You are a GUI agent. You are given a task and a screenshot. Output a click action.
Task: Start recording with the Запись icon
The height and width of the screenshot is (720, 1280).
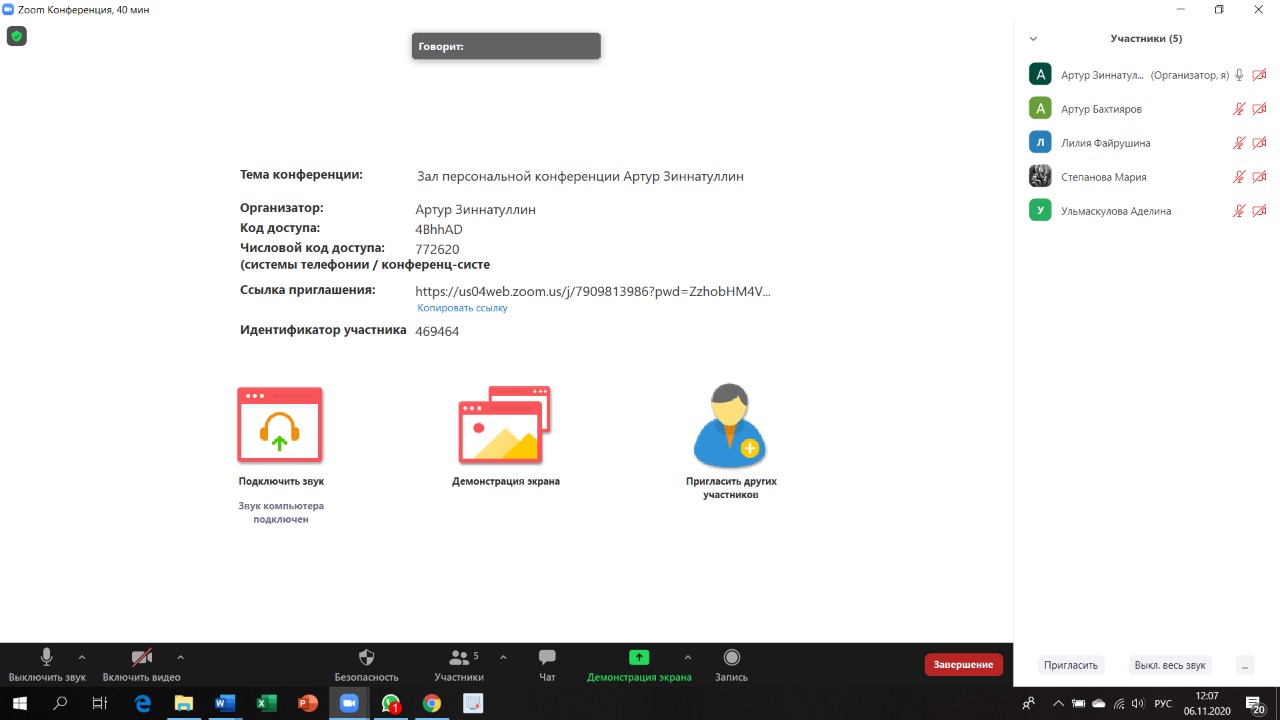(731, 657)
